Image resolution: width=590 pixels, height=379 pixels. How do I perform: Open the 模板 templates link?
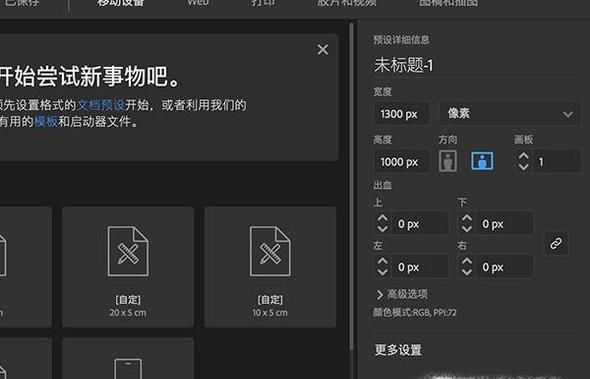[x=46, y=121]
